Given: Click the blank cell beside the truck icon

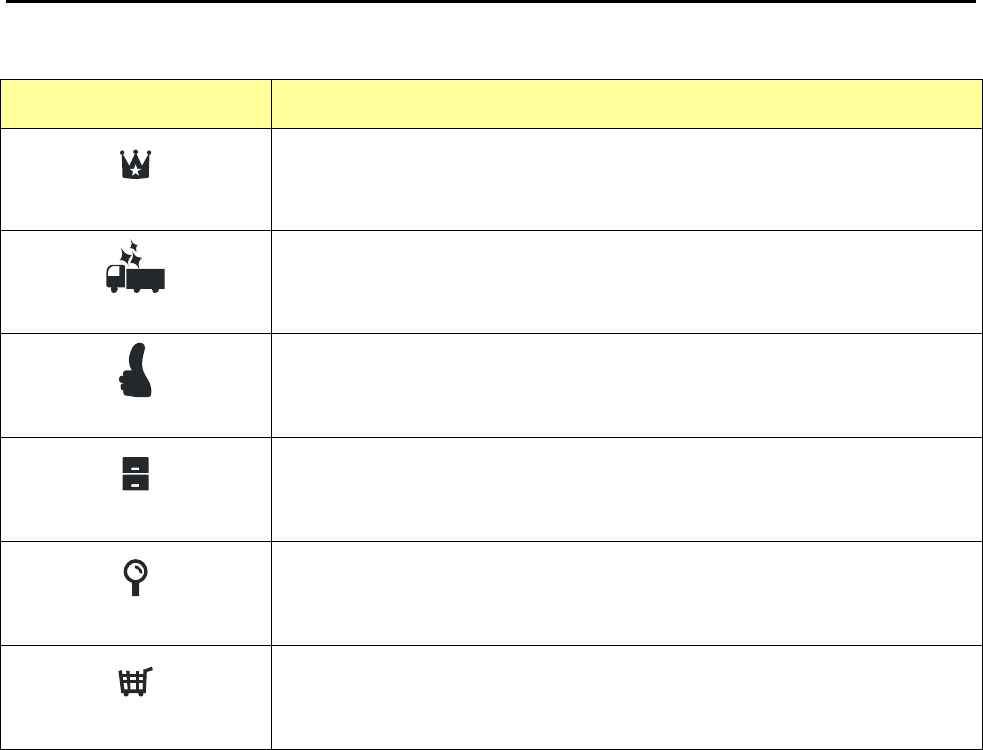Looking at the screenshot, I should tap(626, 282).
